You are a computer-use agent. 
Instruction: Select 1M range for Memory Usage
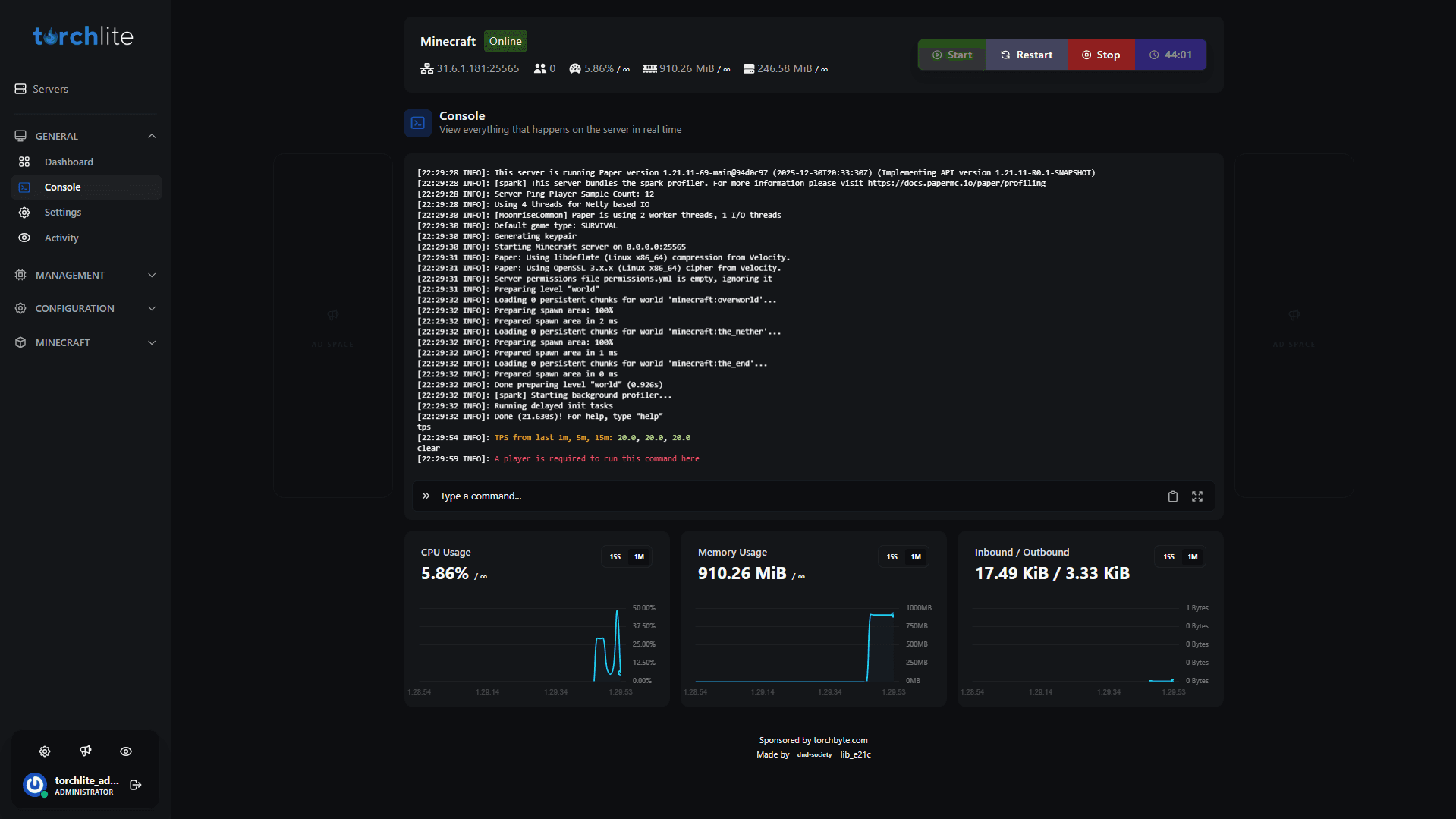[x=917, y=557]
